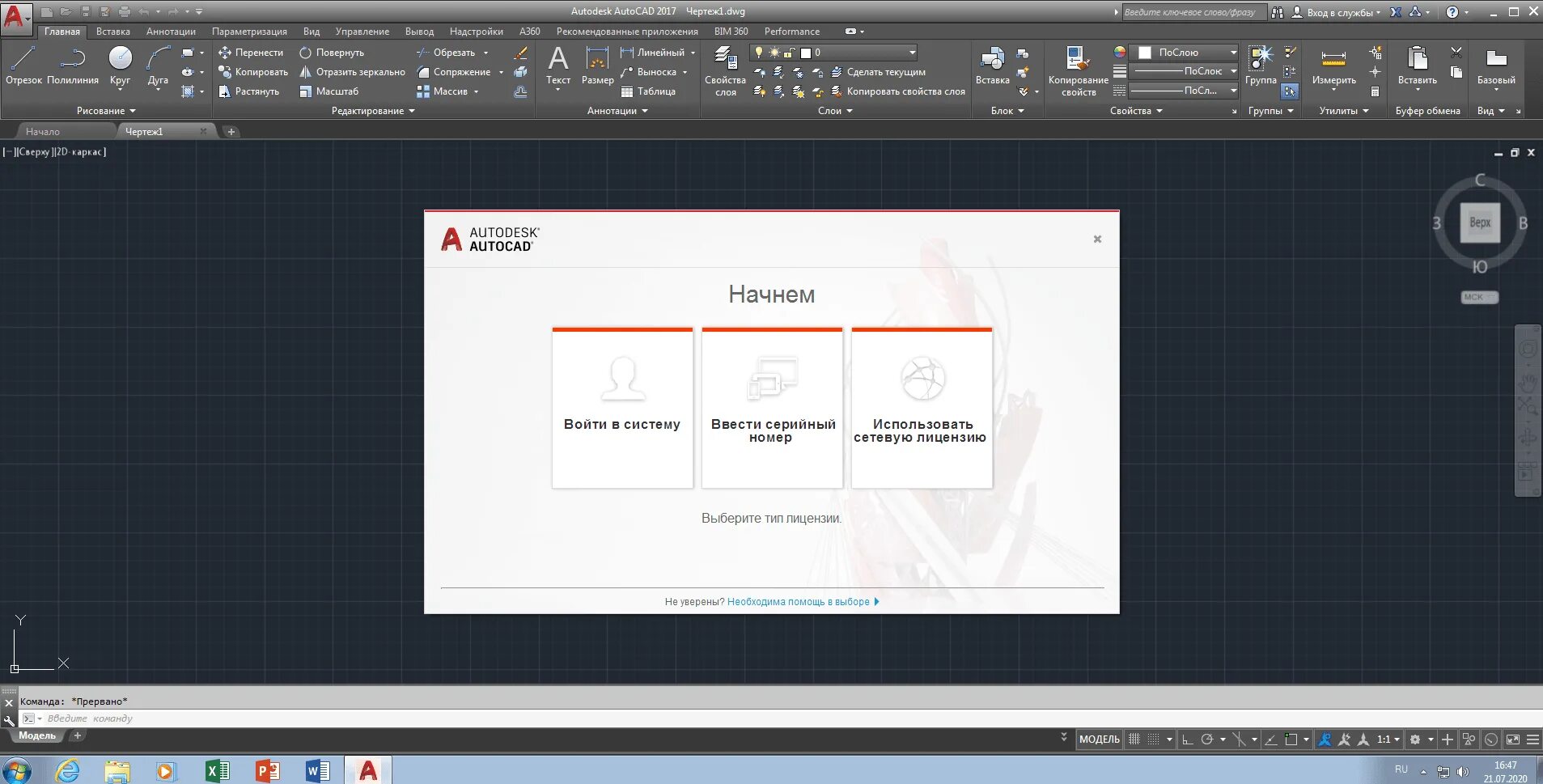The image size is (1543, 784).
Task: Click the help search keyword field
Action: click(1197, 12)
